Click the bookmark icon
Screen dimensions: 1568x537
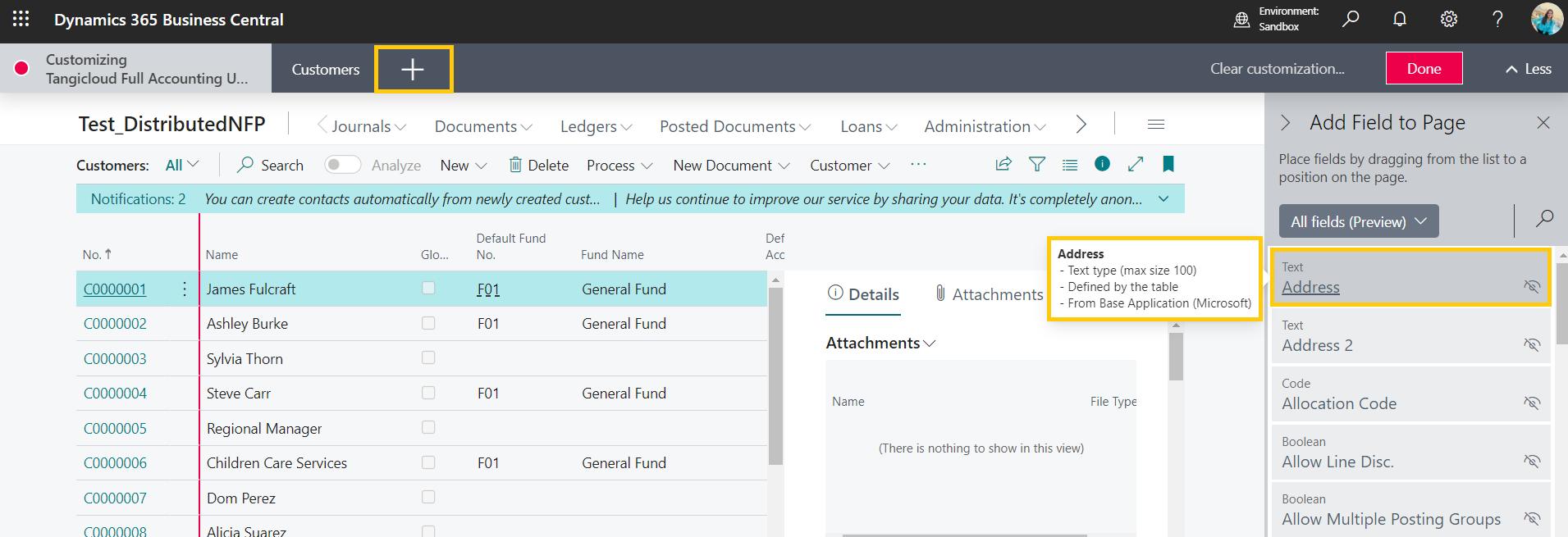coord(1168,164)
